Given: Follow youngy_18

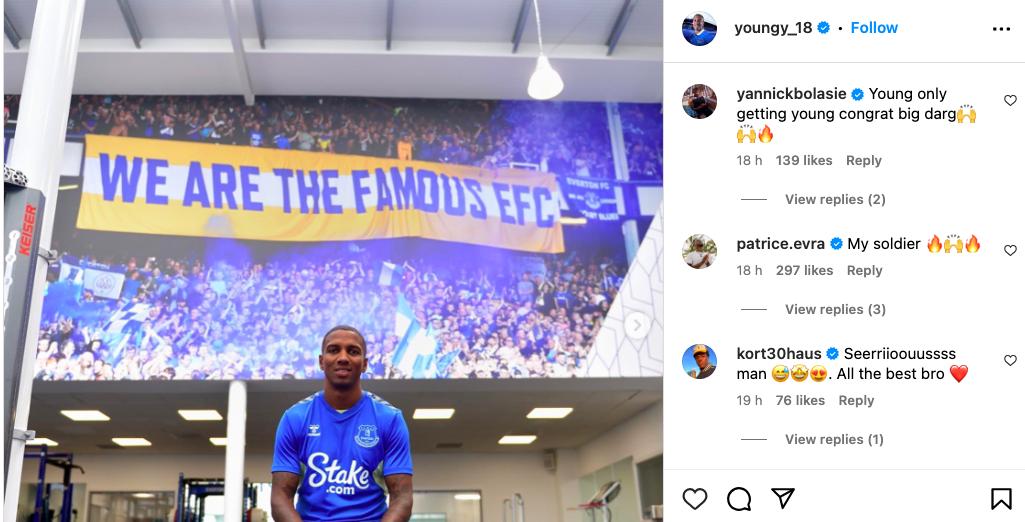Looking at the screenshot, I should coord(874,28).
